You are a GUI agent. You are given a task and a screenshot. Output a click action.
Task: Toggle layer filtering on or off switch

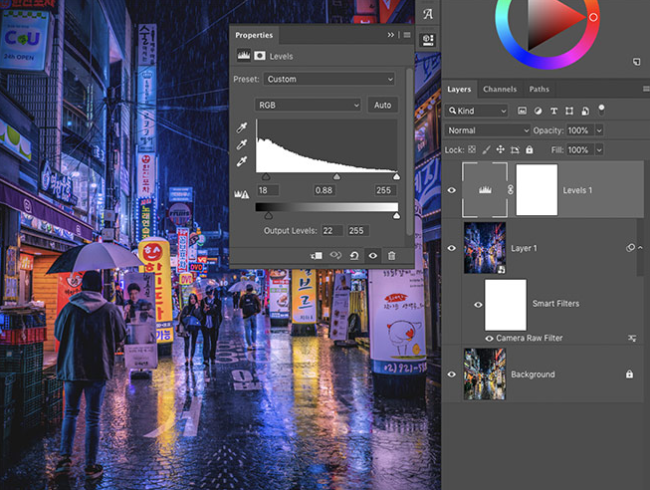click(x=601, y=110)
